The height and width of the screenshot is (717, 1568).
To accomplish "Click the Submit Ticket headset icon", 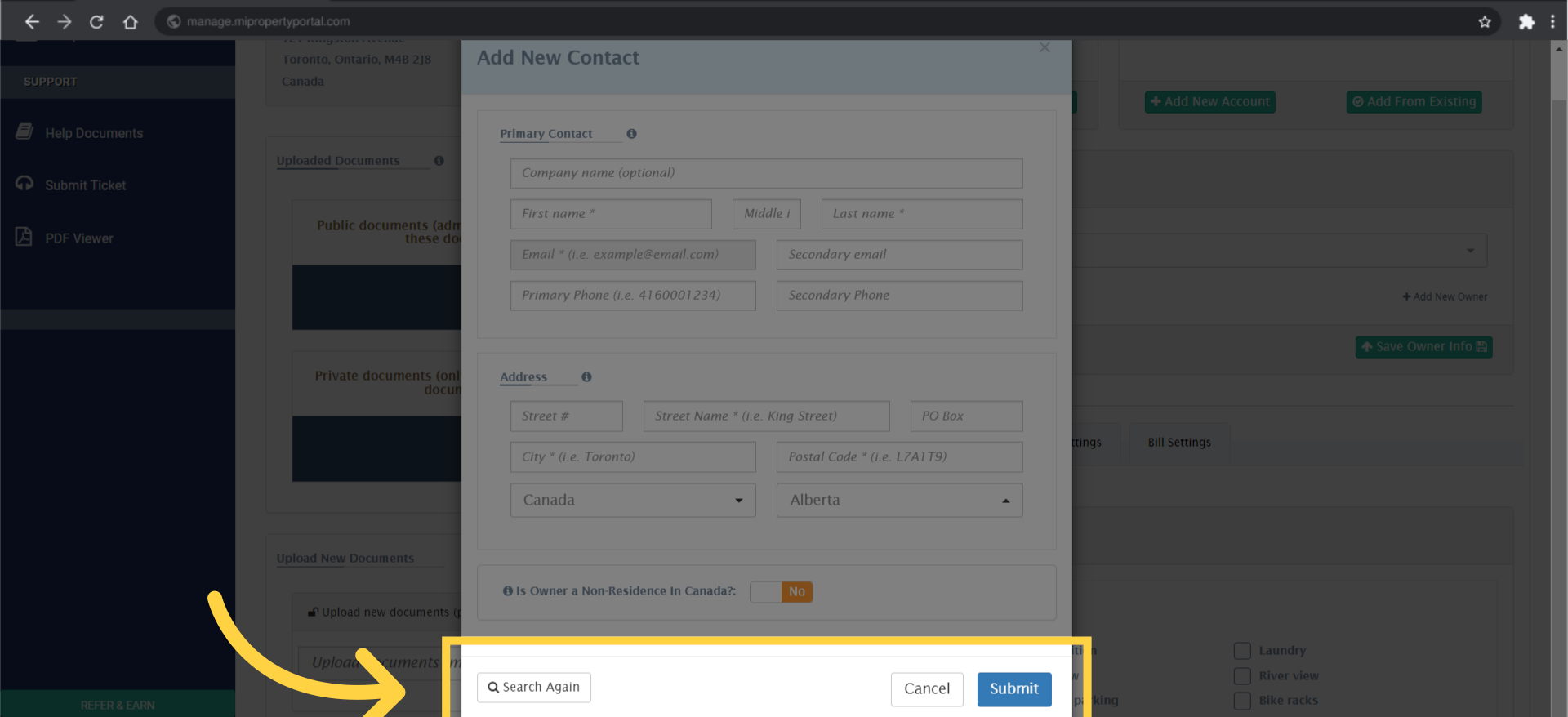I will pos(24,185).
